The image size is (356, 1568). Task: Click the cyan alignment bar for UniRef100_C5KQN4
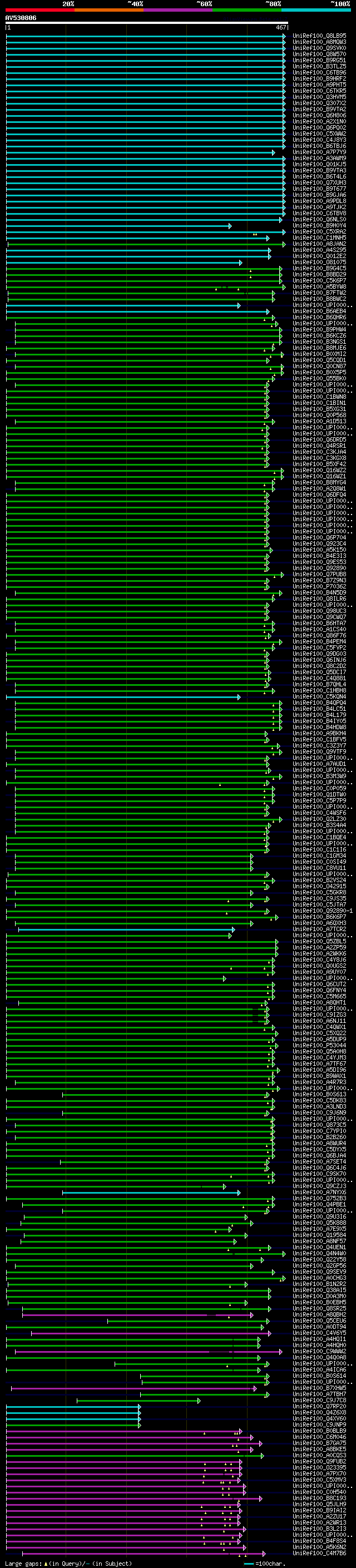pyautogui.click(x=123, y=697)
